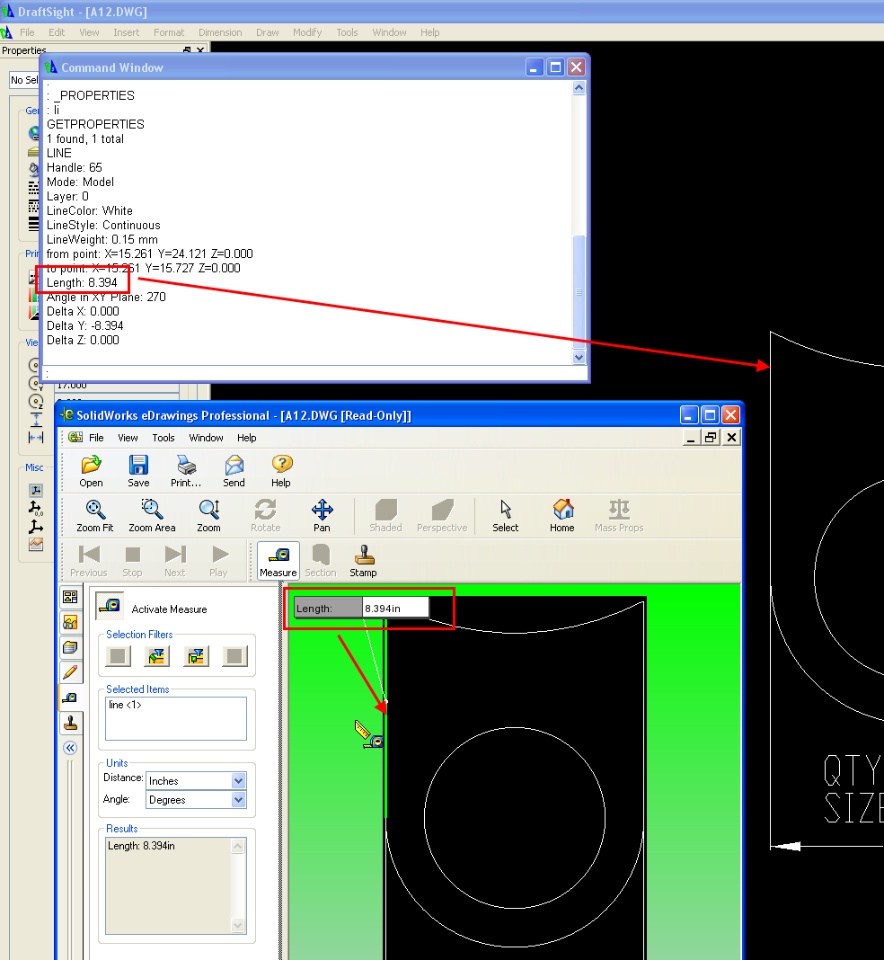
Task: Open the DraftSight Modify menu
Action: coord(307,32)
